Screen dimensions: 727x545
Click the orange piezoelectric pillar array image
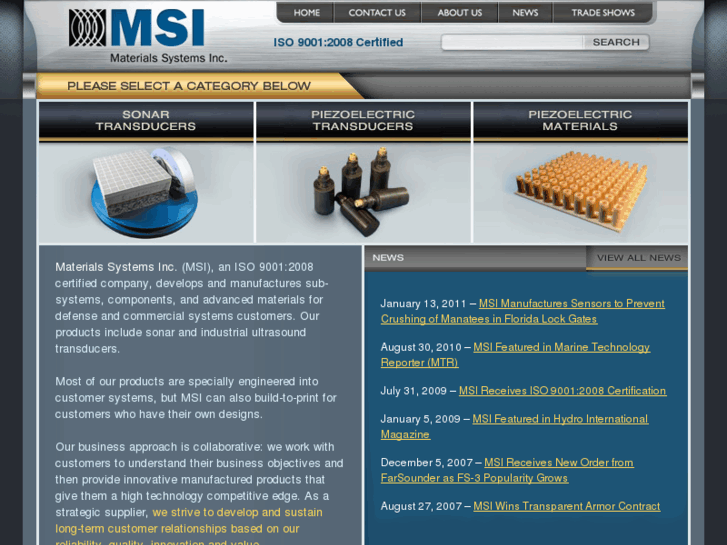pos(581,190)
